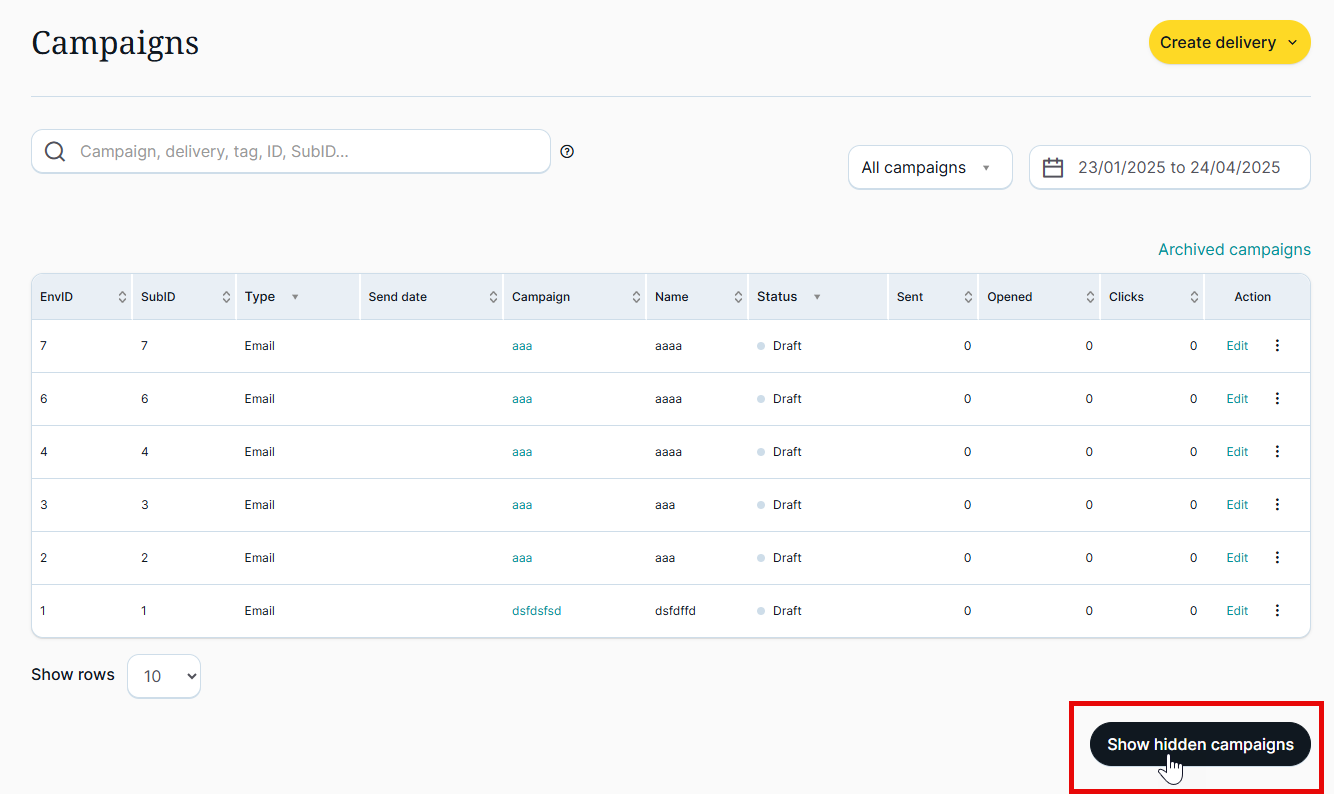Open the three-dot menu for EnvID 7

[1277, 346]
